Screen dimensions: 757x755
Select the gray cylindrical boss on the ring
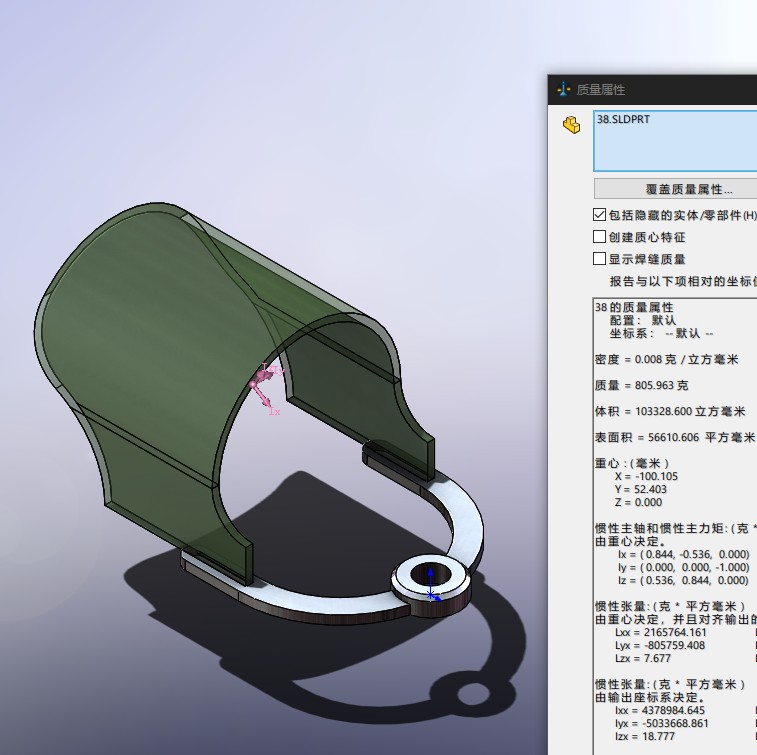pos(432,592)
